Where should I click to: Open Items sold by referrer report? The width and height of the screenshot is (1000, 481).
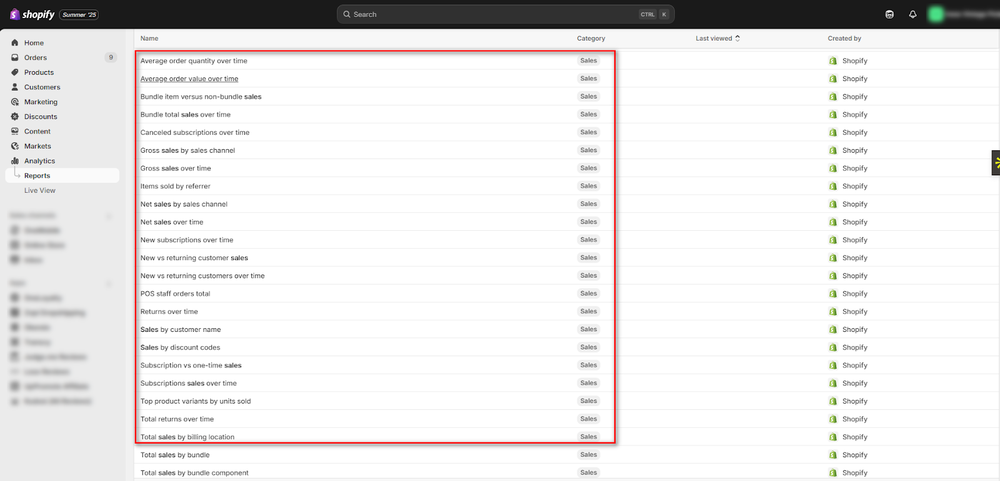[x=175, y=186]
